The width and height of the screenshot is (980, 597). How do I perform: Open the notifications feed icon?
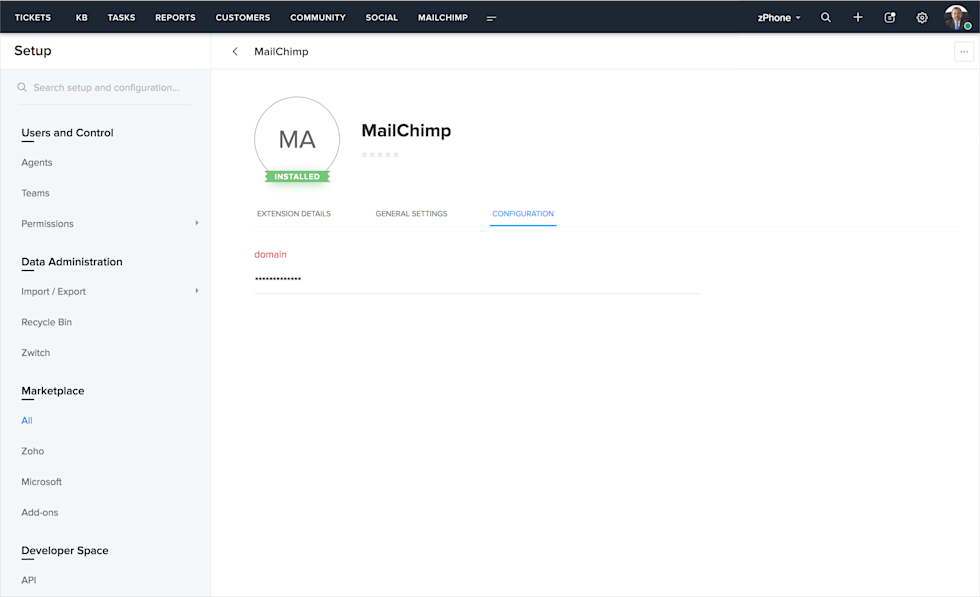[x=889, y=17]
